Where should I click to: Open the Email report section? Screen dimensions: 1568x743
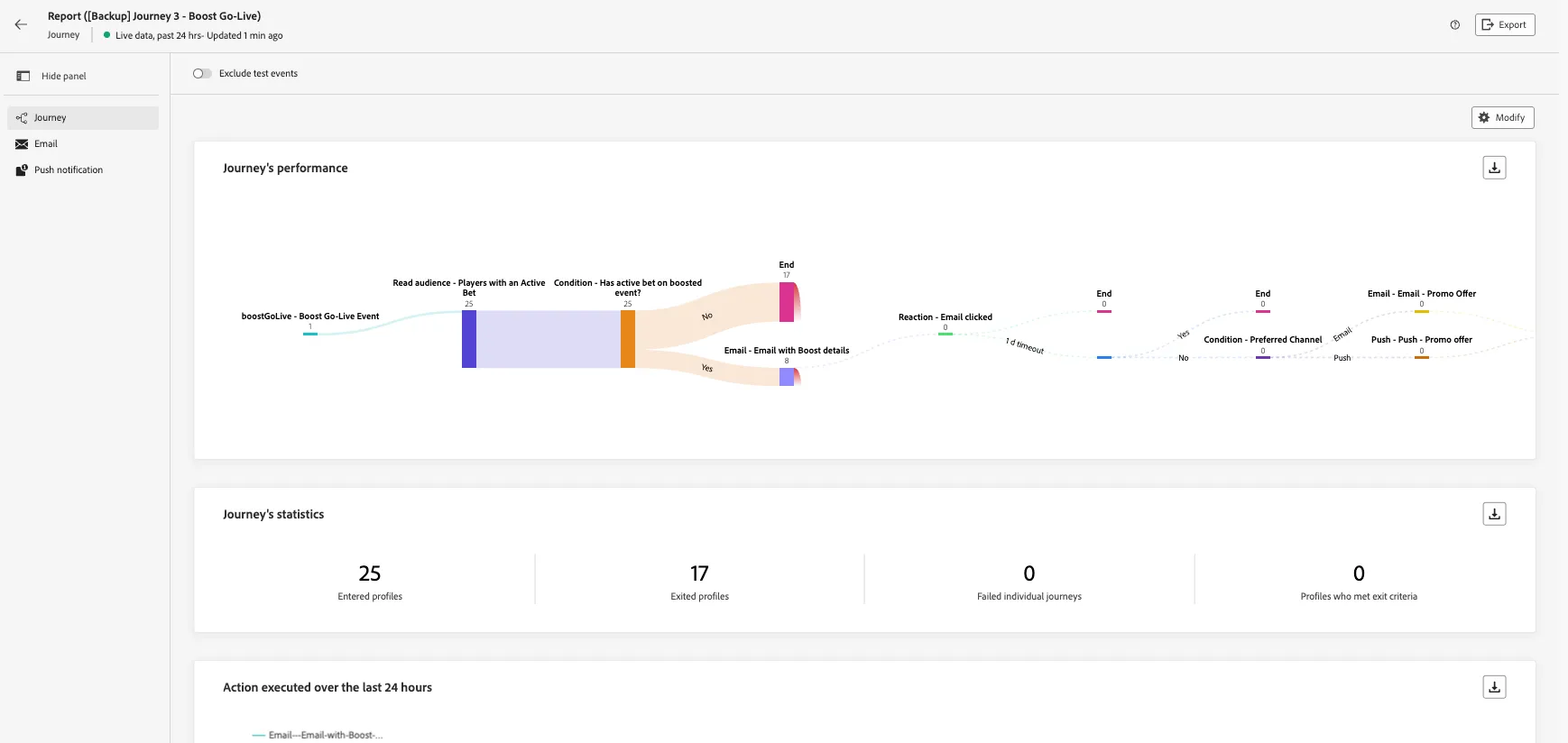pos(83,144)
